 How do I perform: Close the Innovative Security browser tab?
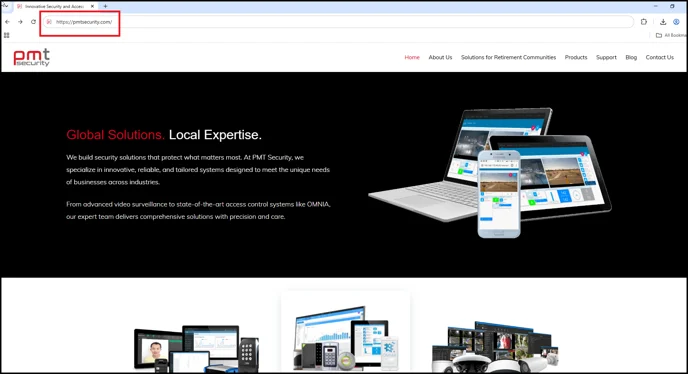click(x=92, y=6)
